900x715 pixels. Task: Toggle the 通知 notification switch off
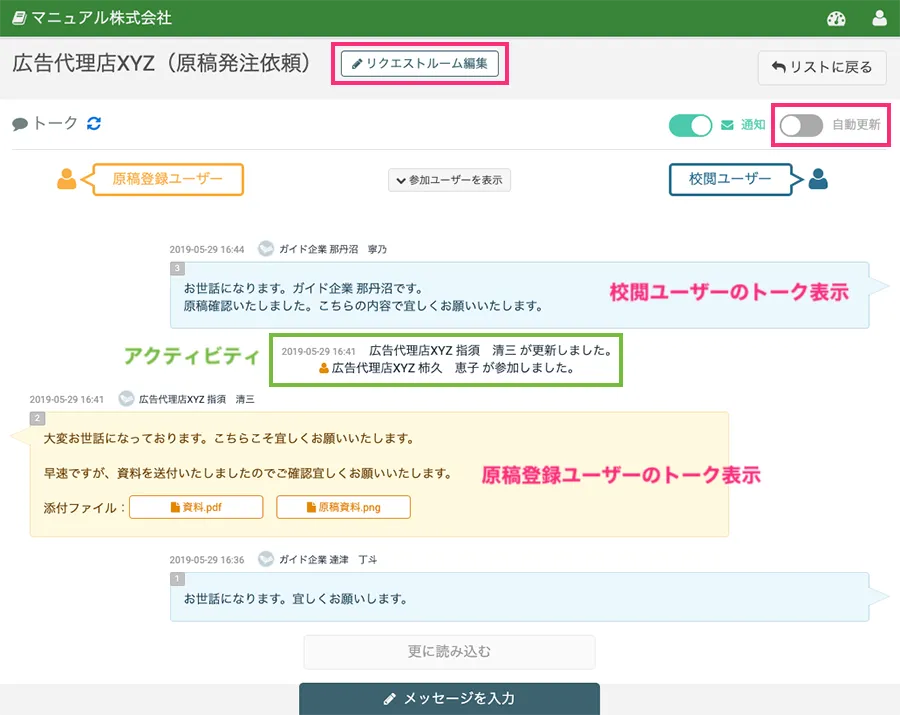pyautogui.click(x=690, y=125)
